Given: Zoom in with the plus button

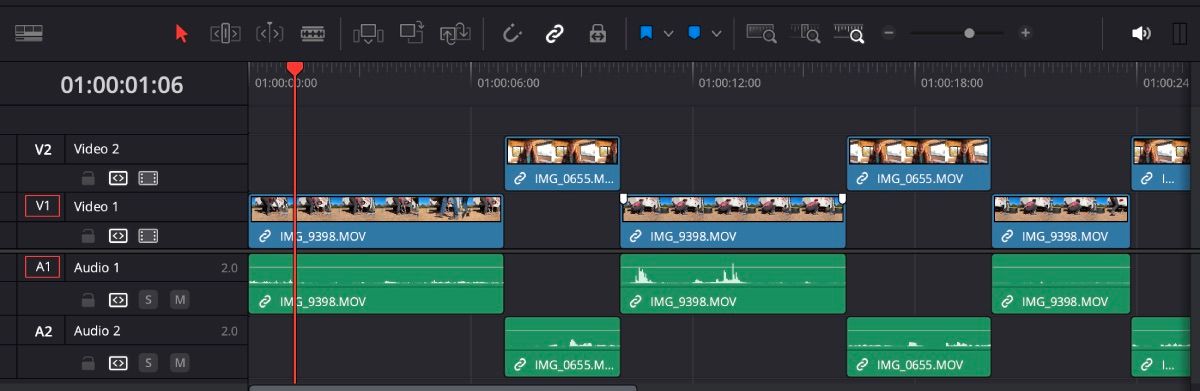Looking at the screenshot, I should pos(1025,33).
